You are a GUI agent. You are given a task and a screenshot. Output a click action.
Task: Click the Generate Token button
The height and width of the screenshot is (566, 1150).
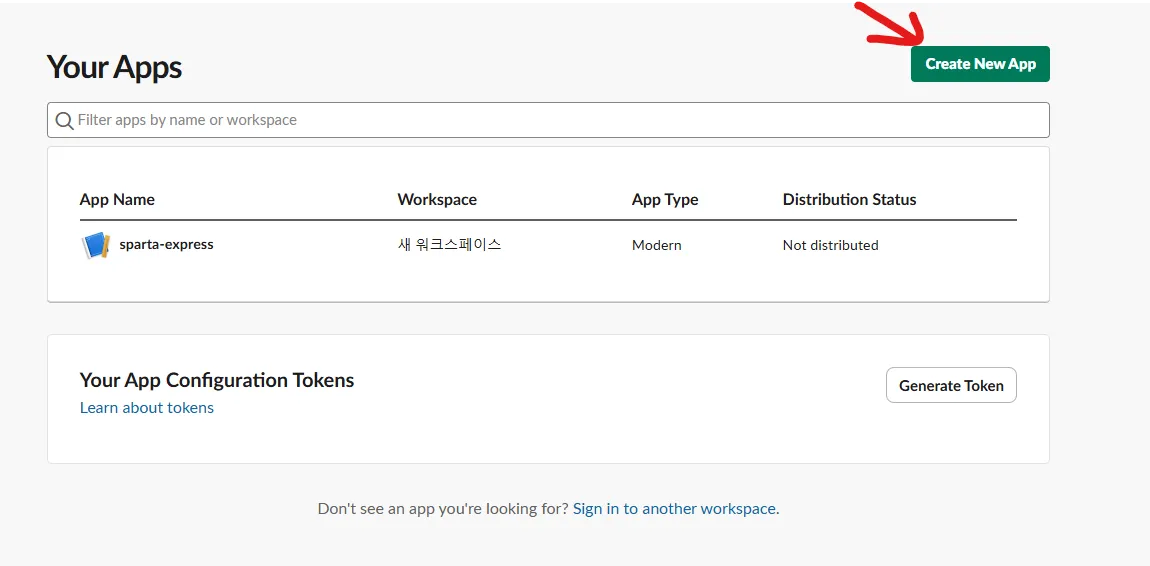[x=951, y=385]
